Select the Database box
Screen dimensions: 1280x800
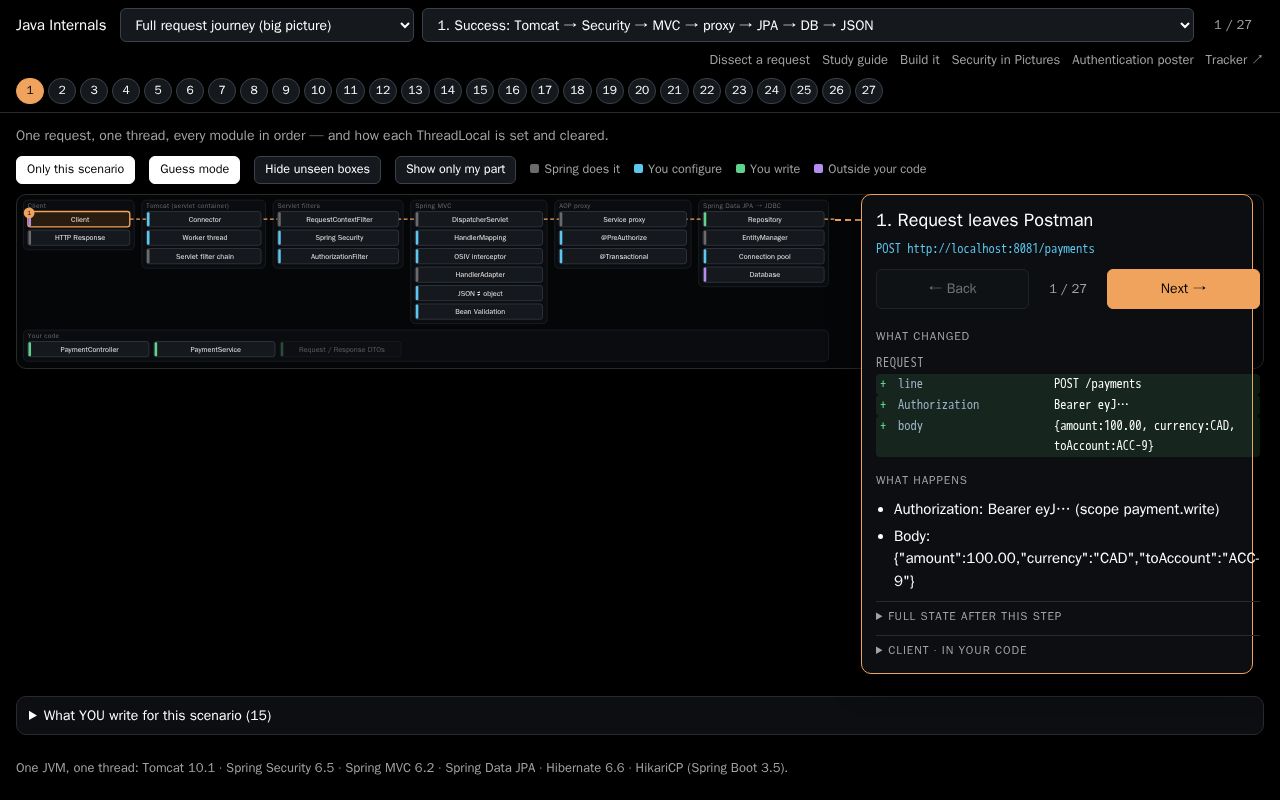click(x=764, y=274)
